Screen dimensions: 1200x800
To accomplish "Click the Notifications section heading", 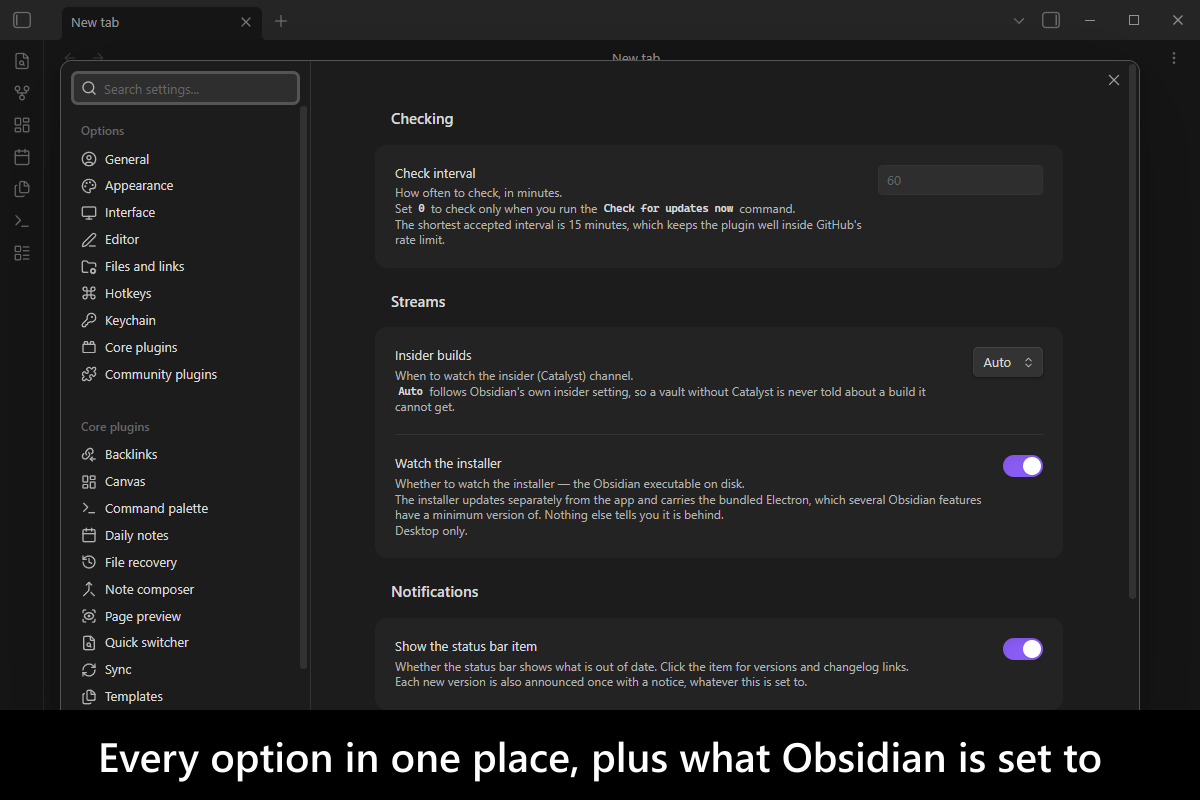I will [x=435, y=592].
